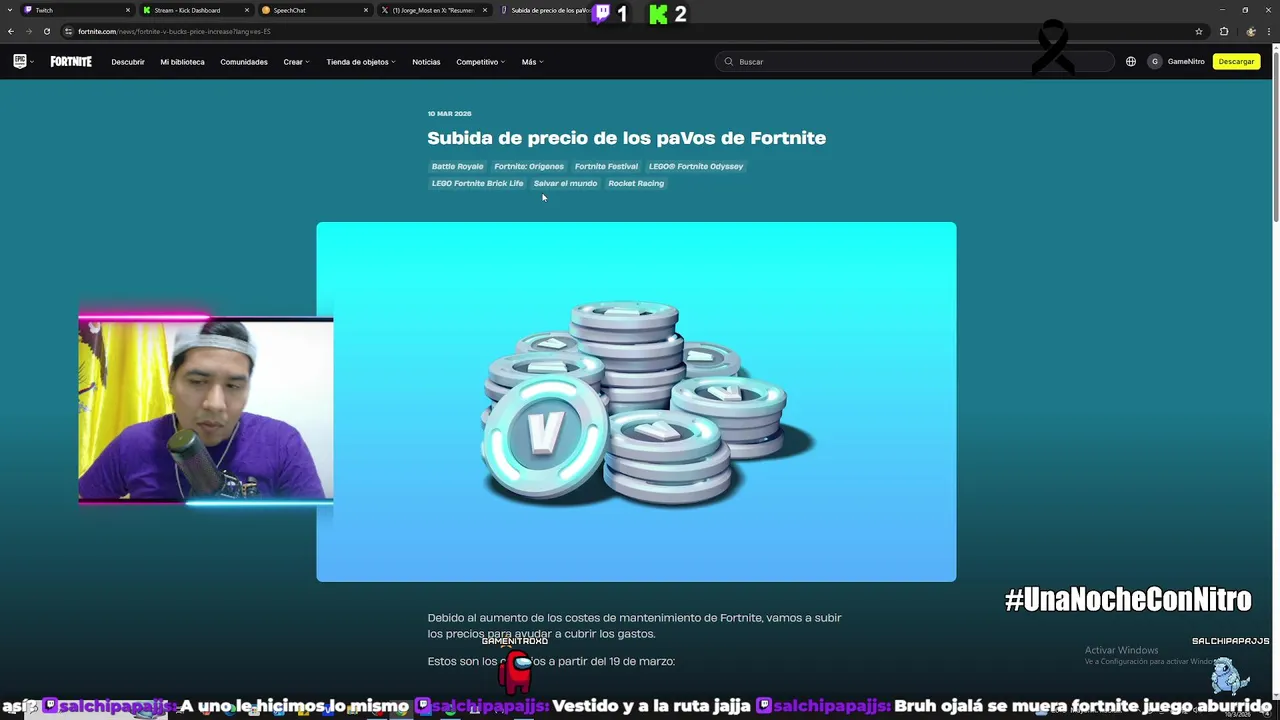Click the V-Bucks coins article image
1280x720 pixels.
pos(636,402)
